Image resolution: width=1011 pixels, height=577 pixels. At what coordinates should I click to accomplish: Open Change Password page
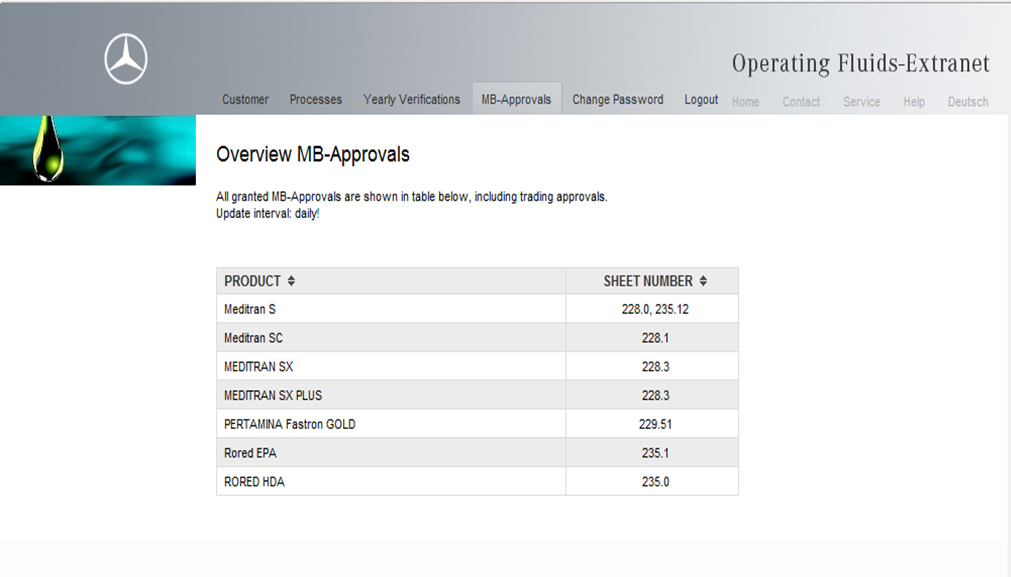click(618, 99)
